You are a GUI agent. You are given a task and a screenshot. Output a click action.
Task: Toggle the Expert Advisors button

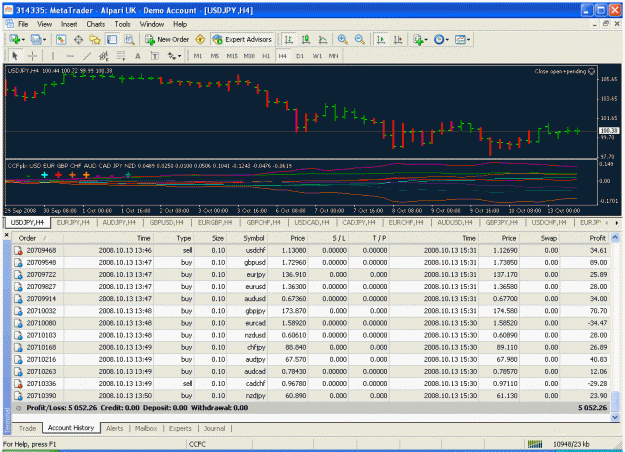click(x=242, y=39)
